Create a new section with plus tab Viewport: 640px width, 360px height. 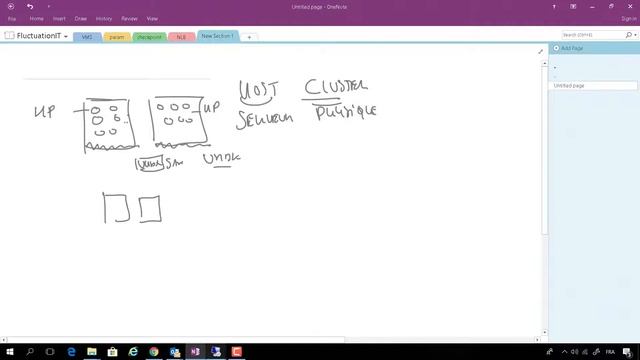click(249, 37)
